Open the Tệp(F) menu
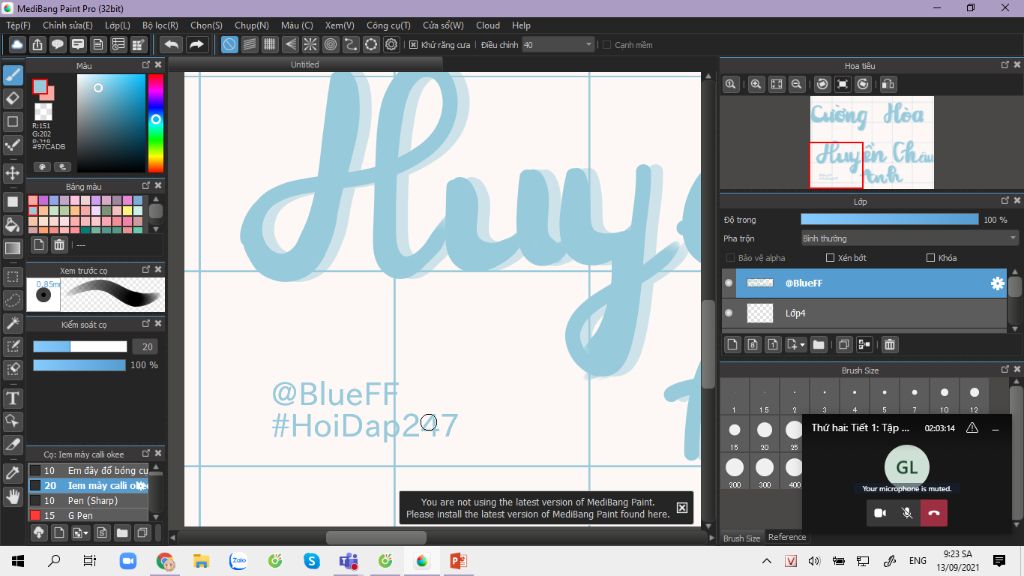Viewport: 1024px width, 576px height. click(x=18, y=25)
